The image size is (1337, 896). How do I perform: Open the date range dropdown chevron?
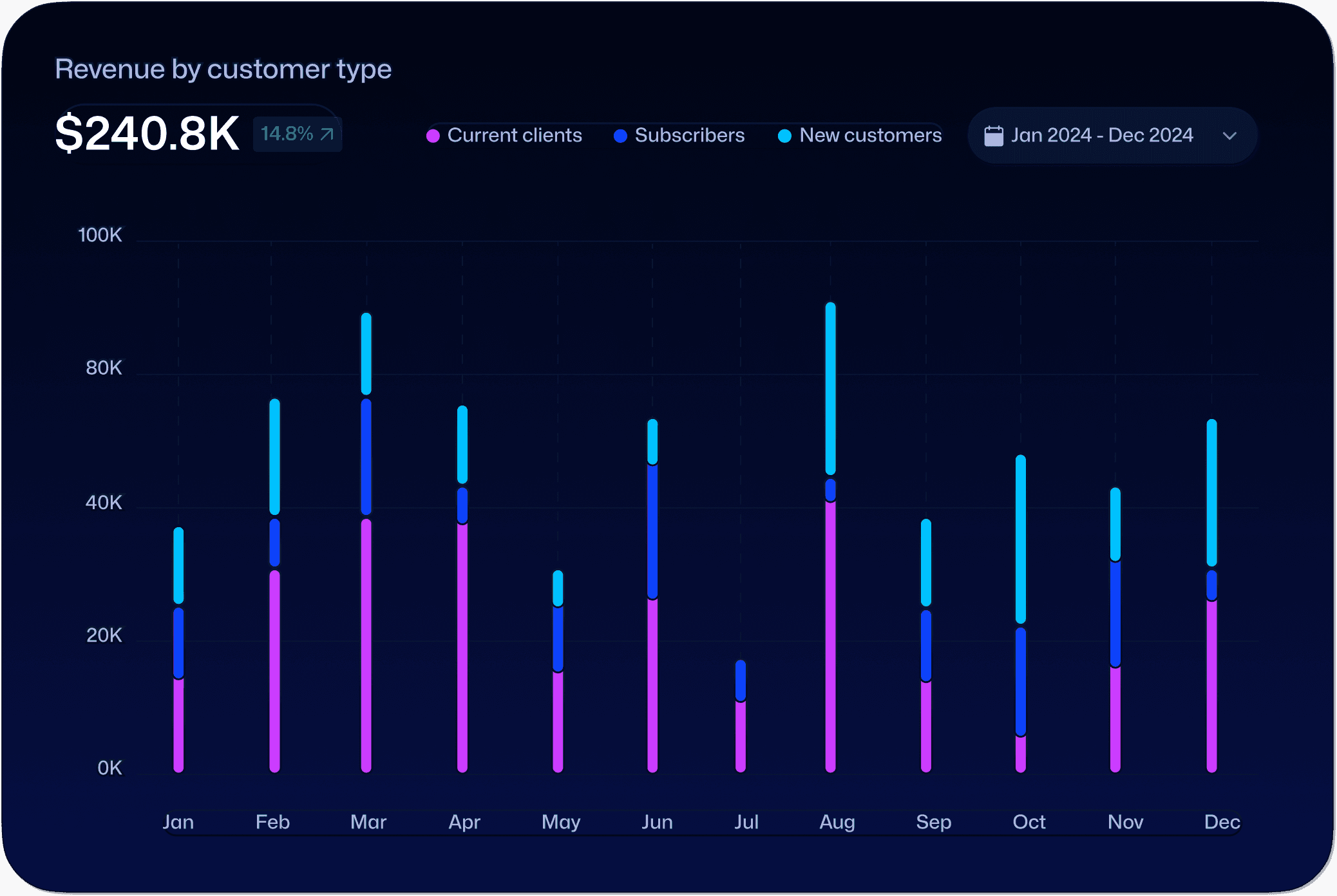coord(1230,136)
